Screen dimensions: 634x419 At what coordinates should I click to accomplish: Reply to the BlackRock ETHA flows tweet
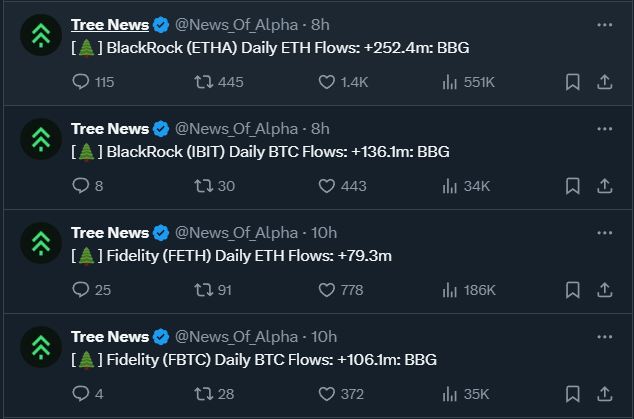click(x=93, y=82)
